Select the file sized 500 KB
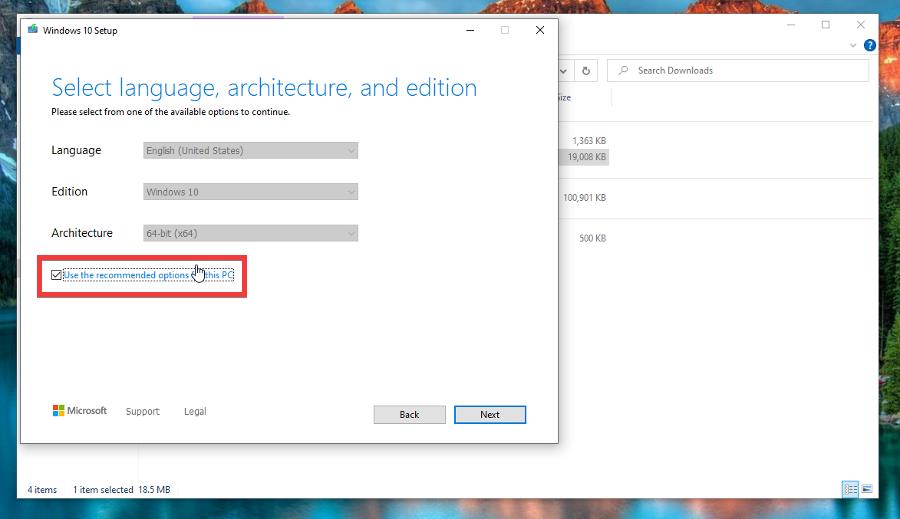Screen dimensions: 900x519 point(592,238)
